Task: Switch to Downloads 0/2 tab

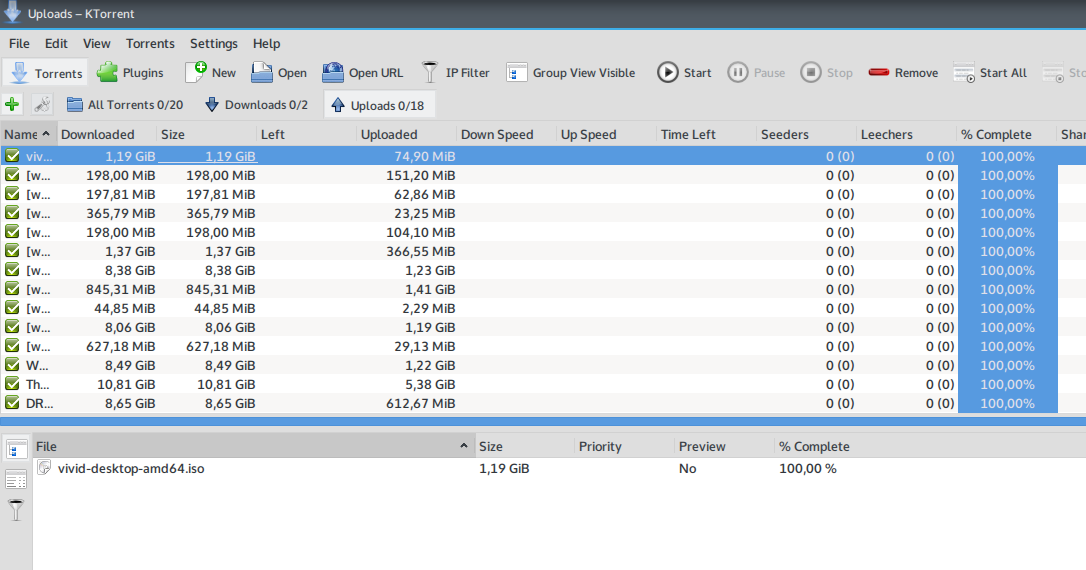Action: (x=256, y=105)
